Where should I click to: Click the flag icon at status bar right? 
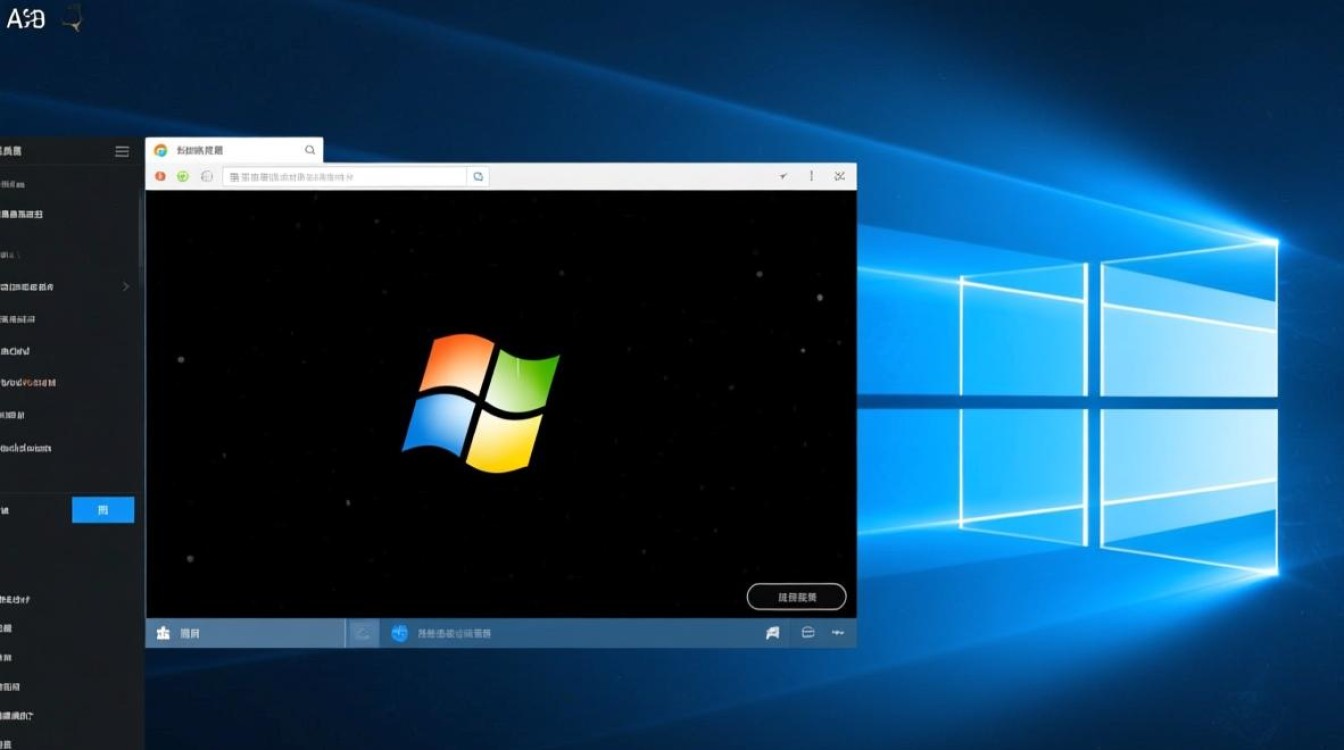(x=771, y=632)
